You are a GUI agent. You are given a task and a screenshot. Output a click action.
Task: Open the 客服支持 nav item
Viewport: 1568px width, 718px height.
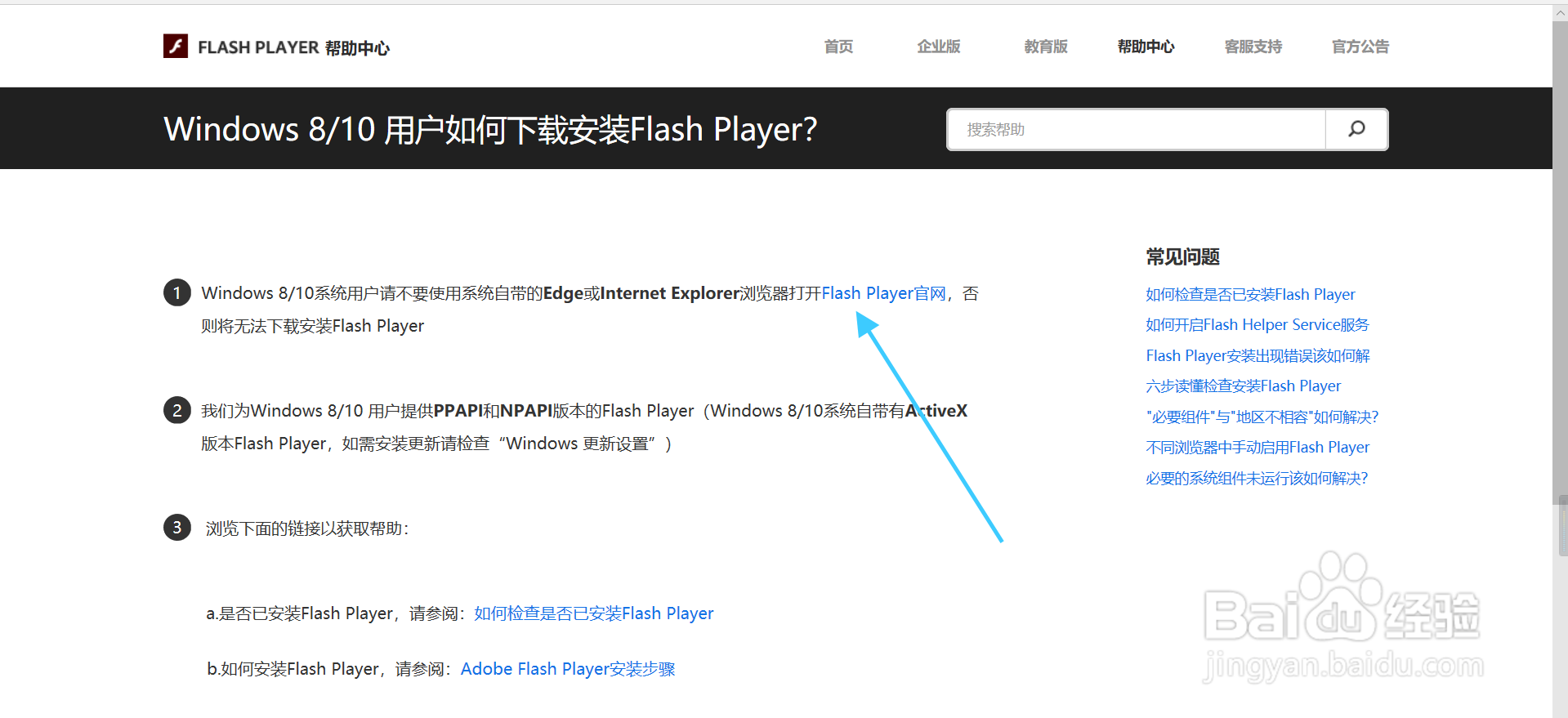(1253, 47)
